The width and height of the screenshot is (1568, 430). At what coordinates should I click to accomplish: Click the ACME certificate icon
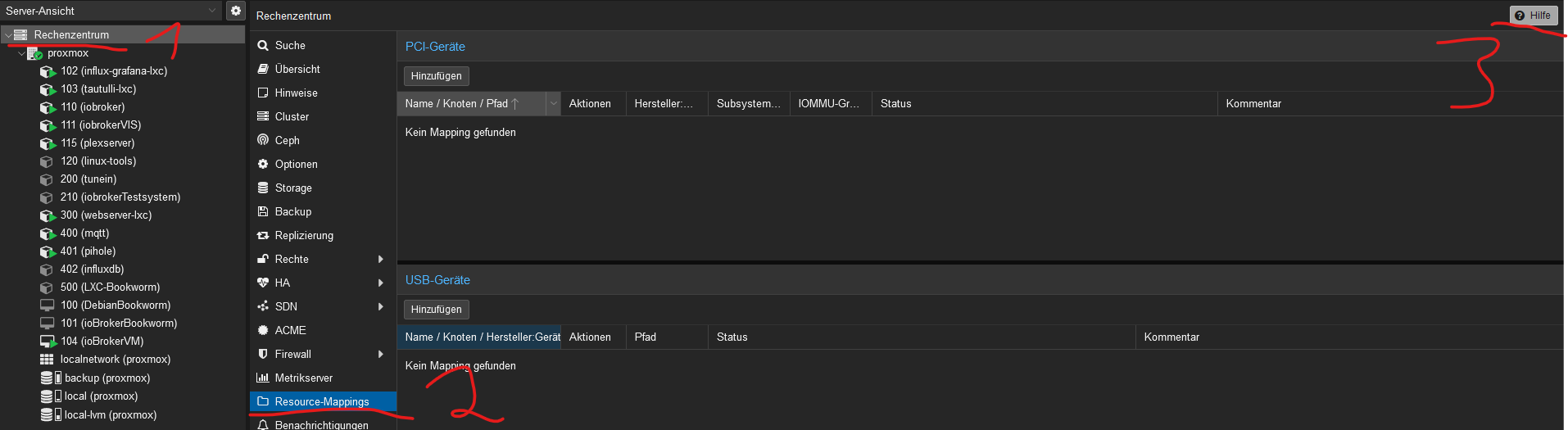click(263, 330)
